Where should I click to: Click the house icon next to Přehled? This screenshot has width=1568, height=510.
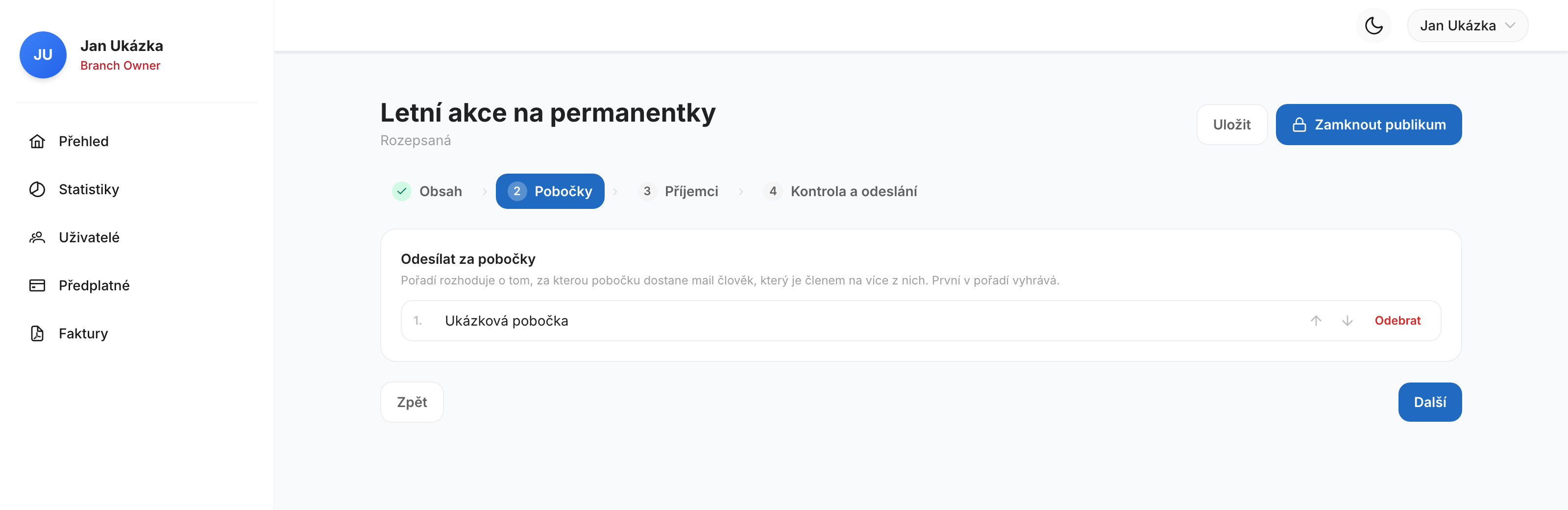37,141
